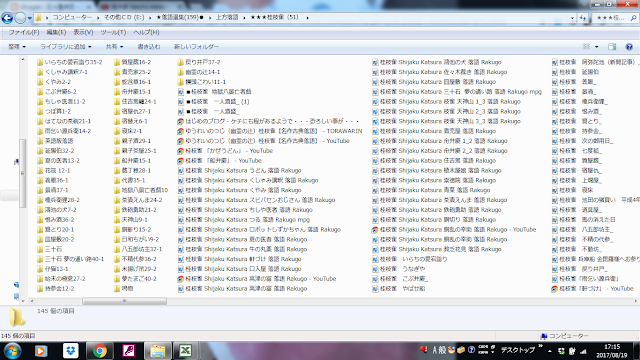Click the change view icon

[586, 47]
